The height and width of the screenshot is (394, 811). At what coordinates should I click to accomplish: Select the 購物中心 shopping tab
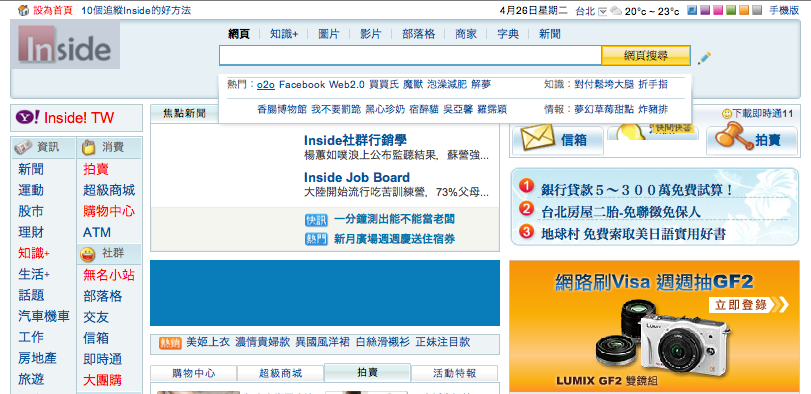tap(194, 373)
